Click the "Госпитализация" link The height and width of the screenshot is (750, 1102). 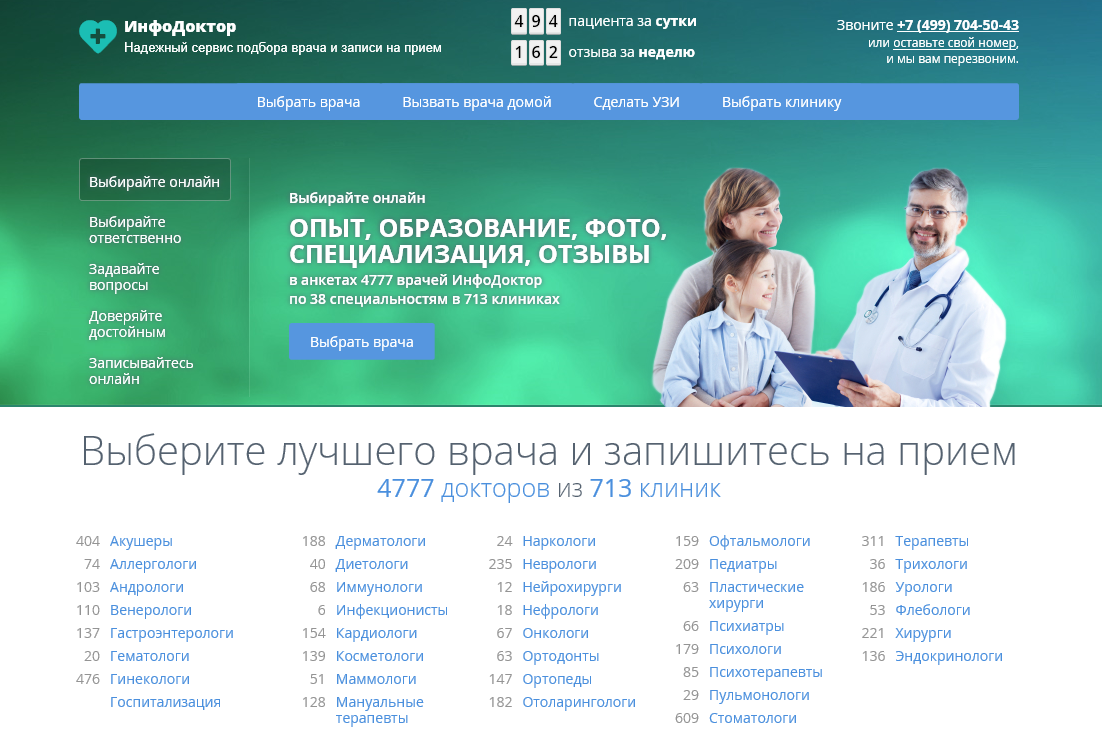click(x=165, y=702)
